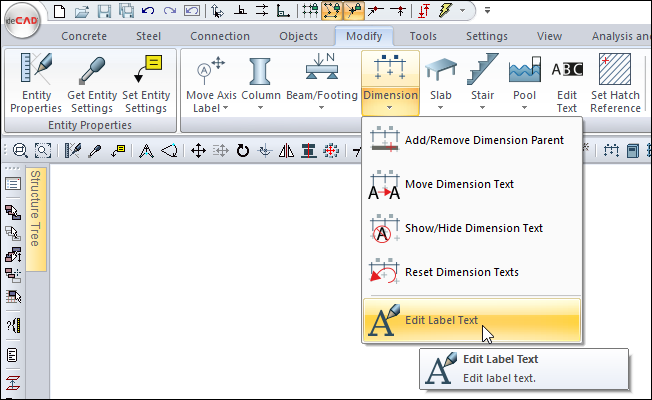Click the small entity properties toolbar icon
This screenshot has width=652, height=400.
(x=73, y=151)
